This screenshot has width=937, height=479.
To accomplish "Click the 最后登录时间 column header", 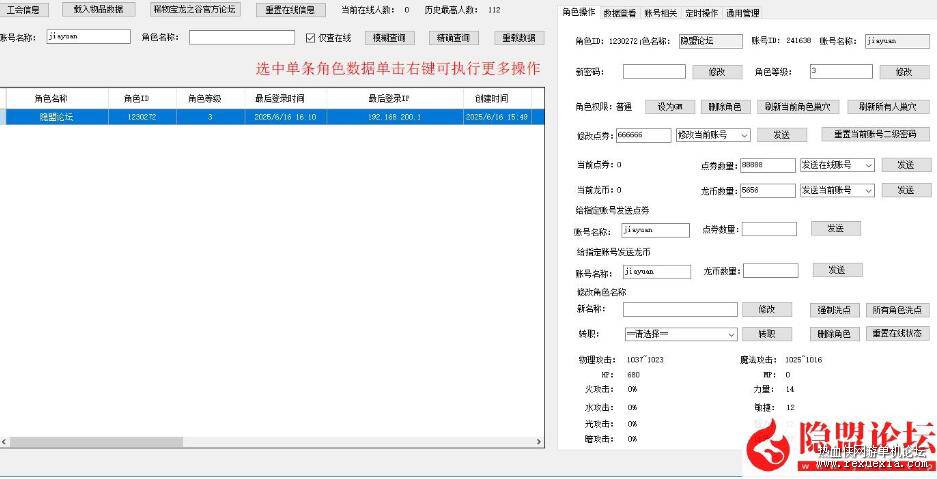I will 286,99.
